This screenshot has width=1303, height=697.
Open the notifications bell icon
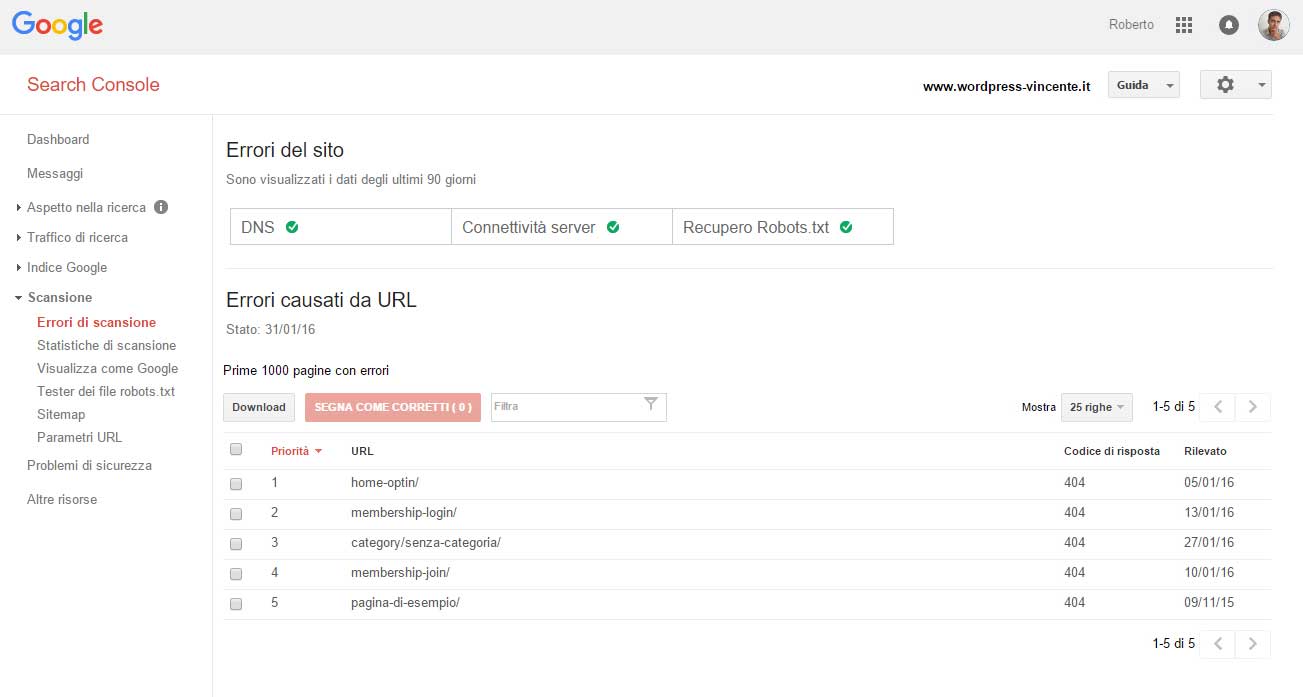point(1229,25)
